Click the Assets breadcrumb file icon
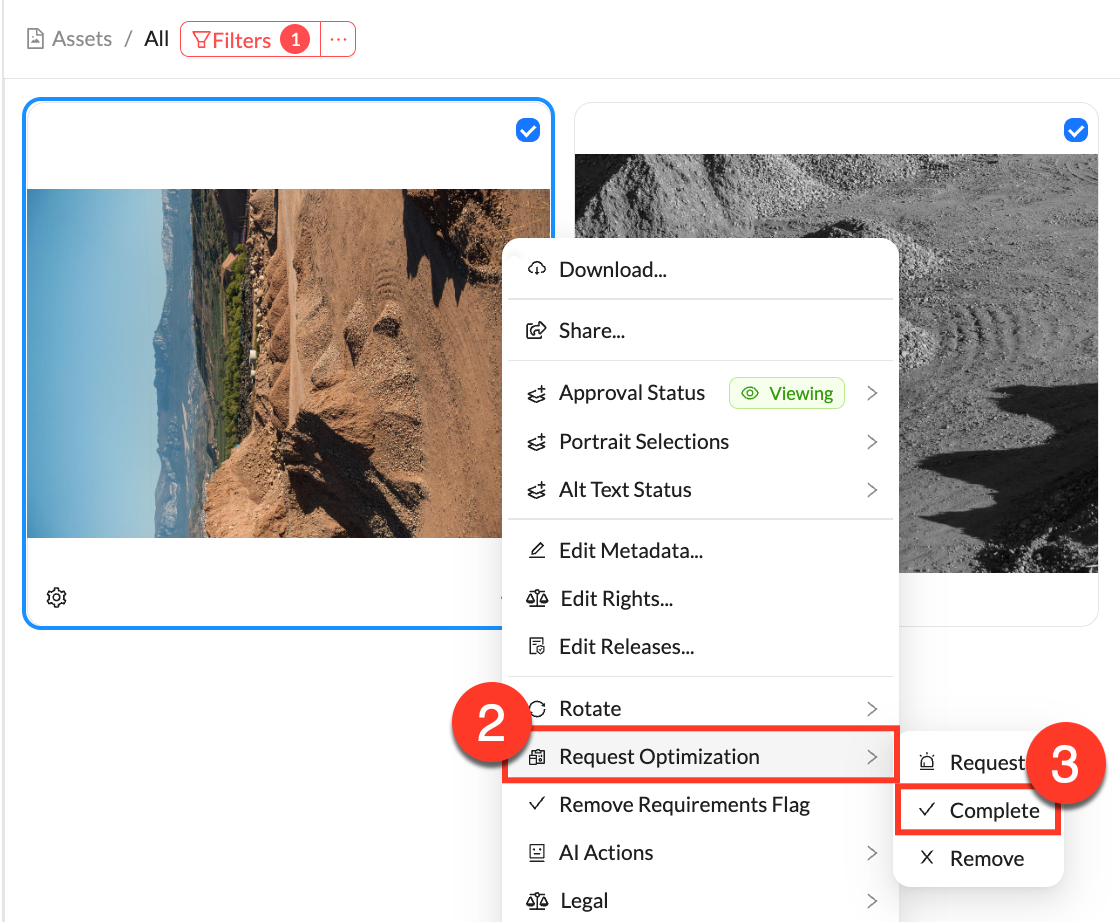1120x922 pixels. 36,39
